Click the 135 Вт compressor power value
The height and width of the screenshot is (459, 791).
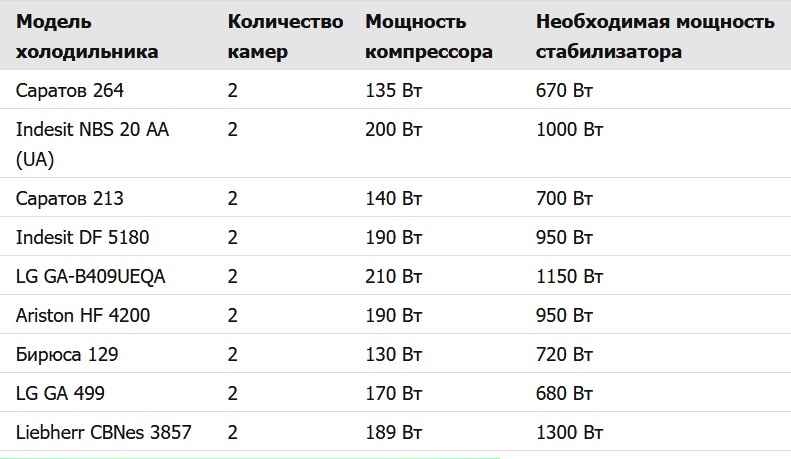(x=394, y=91)
